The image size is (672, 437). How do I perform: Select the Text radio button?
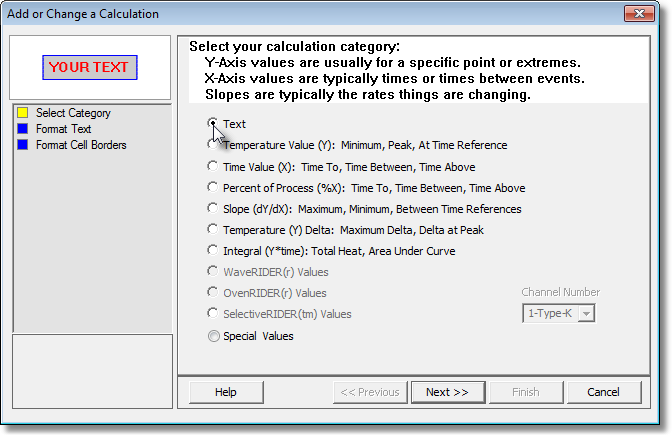pos(213,123)
